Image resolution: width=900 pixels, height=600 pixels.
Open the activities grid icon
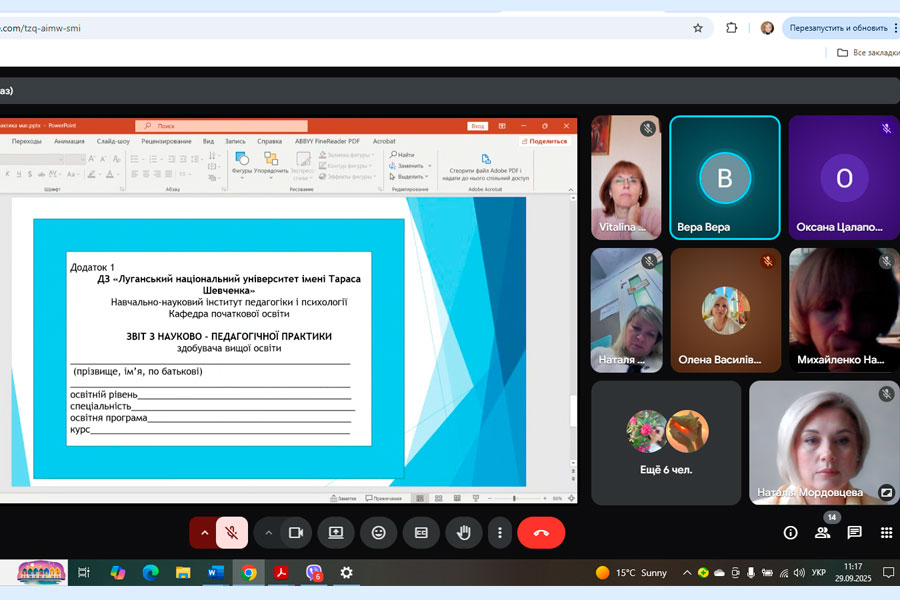886,533
